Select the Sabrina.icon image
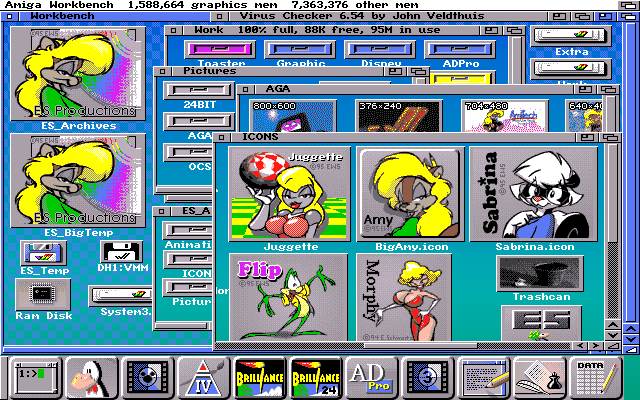The image size is (640, 400). (x=533, y=192)
